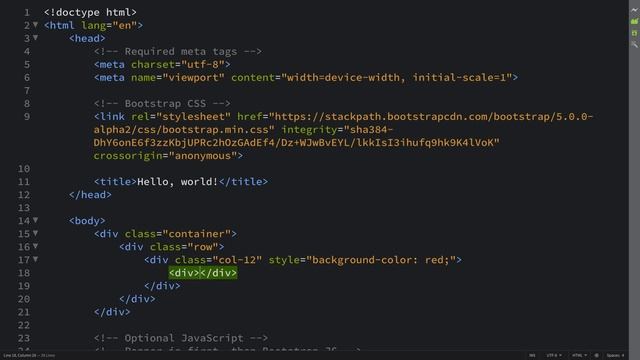Image resolution: width=640 pixels, height=360 pixels.
Task: Toggle the INS insert mode indicator
Action: pos(532,356)
